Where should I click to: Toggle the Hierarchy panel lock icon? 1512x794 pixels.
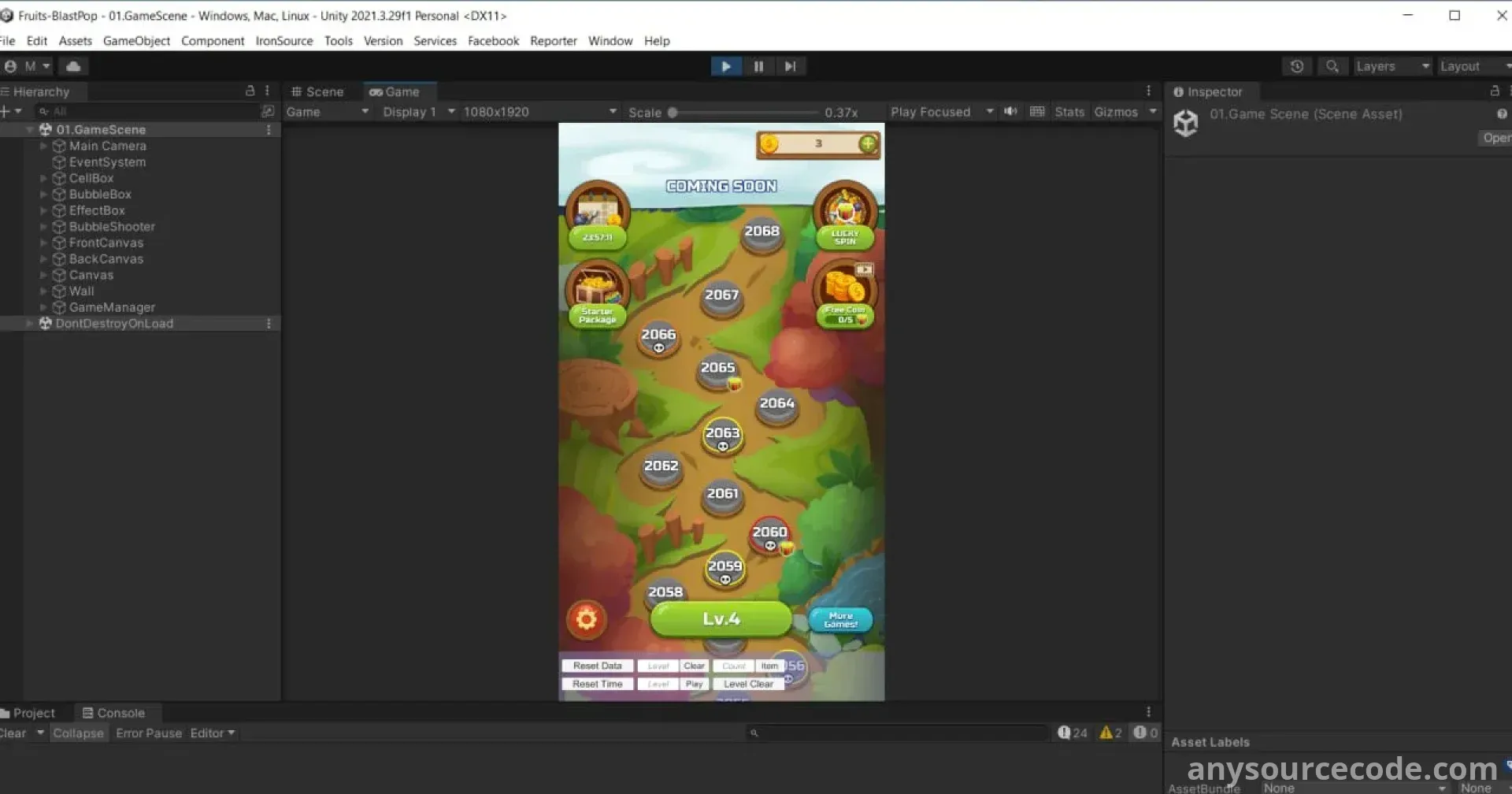[x=250, y=91]
